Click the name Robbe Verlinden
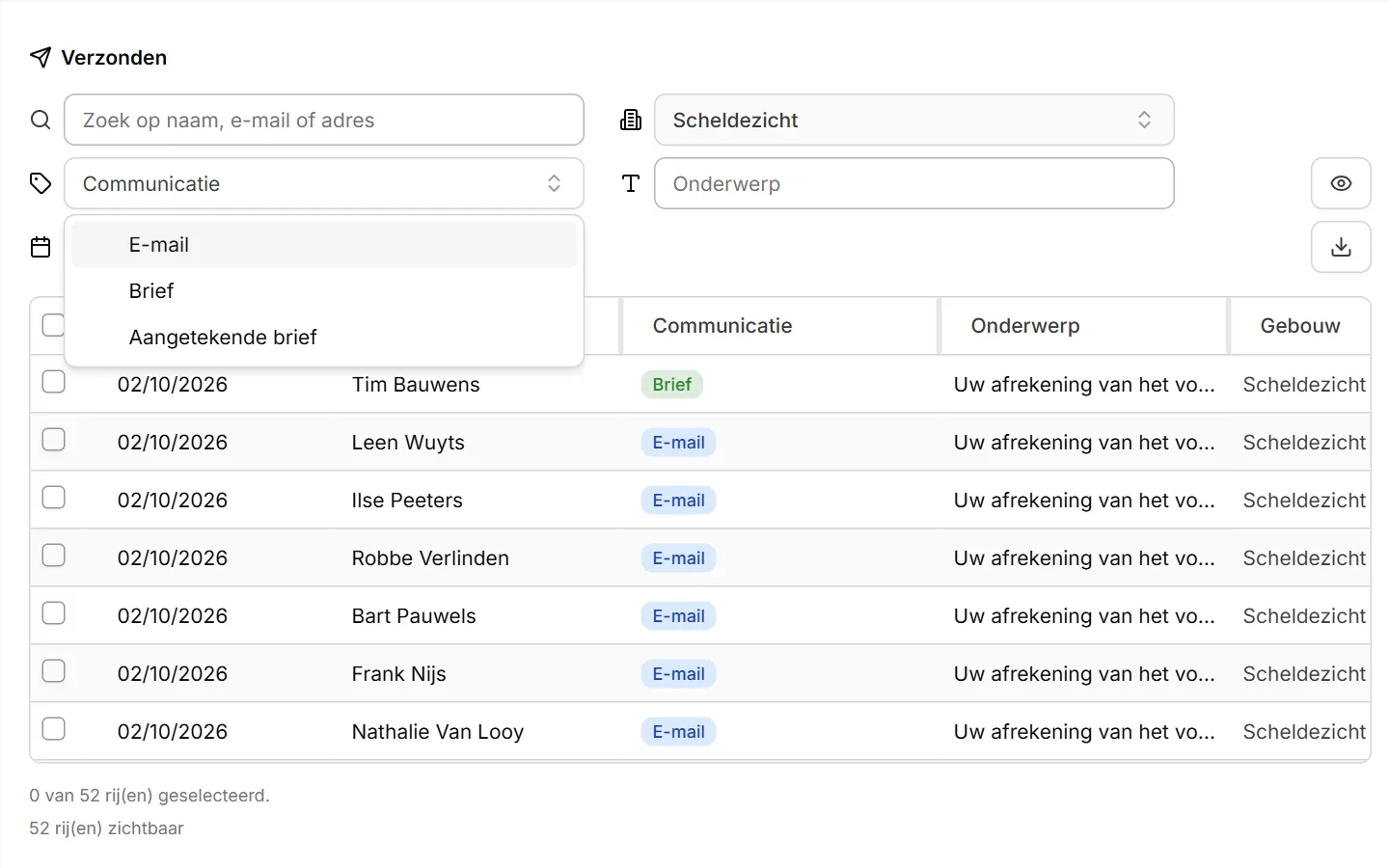1389x868 pixels. pos(430,558)
